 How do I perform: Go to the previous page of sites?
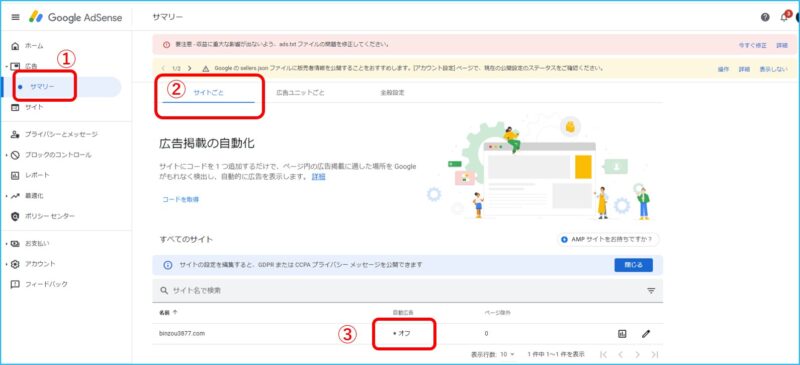pos(621,354)
